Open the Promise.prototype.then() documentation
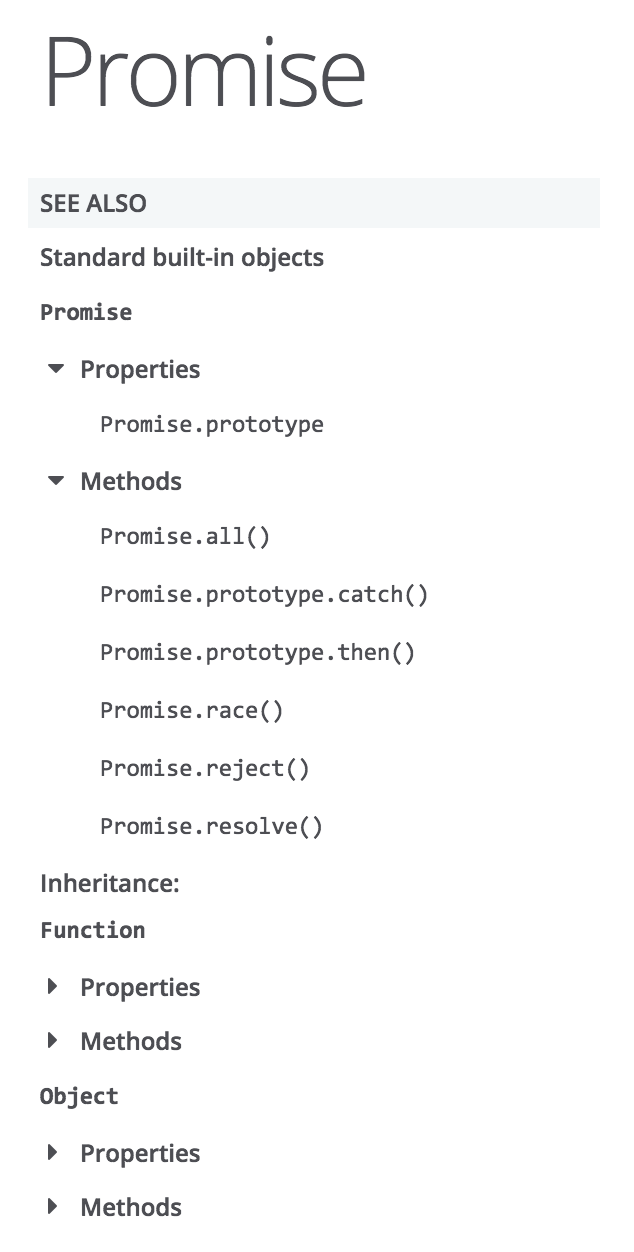 tap(257, 652)
